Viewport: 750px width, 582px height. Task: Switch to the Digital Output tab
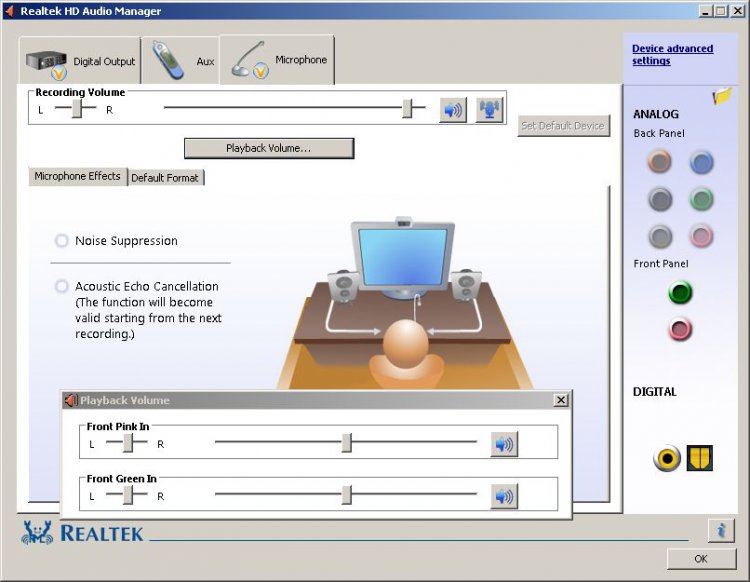coord(80,61)
